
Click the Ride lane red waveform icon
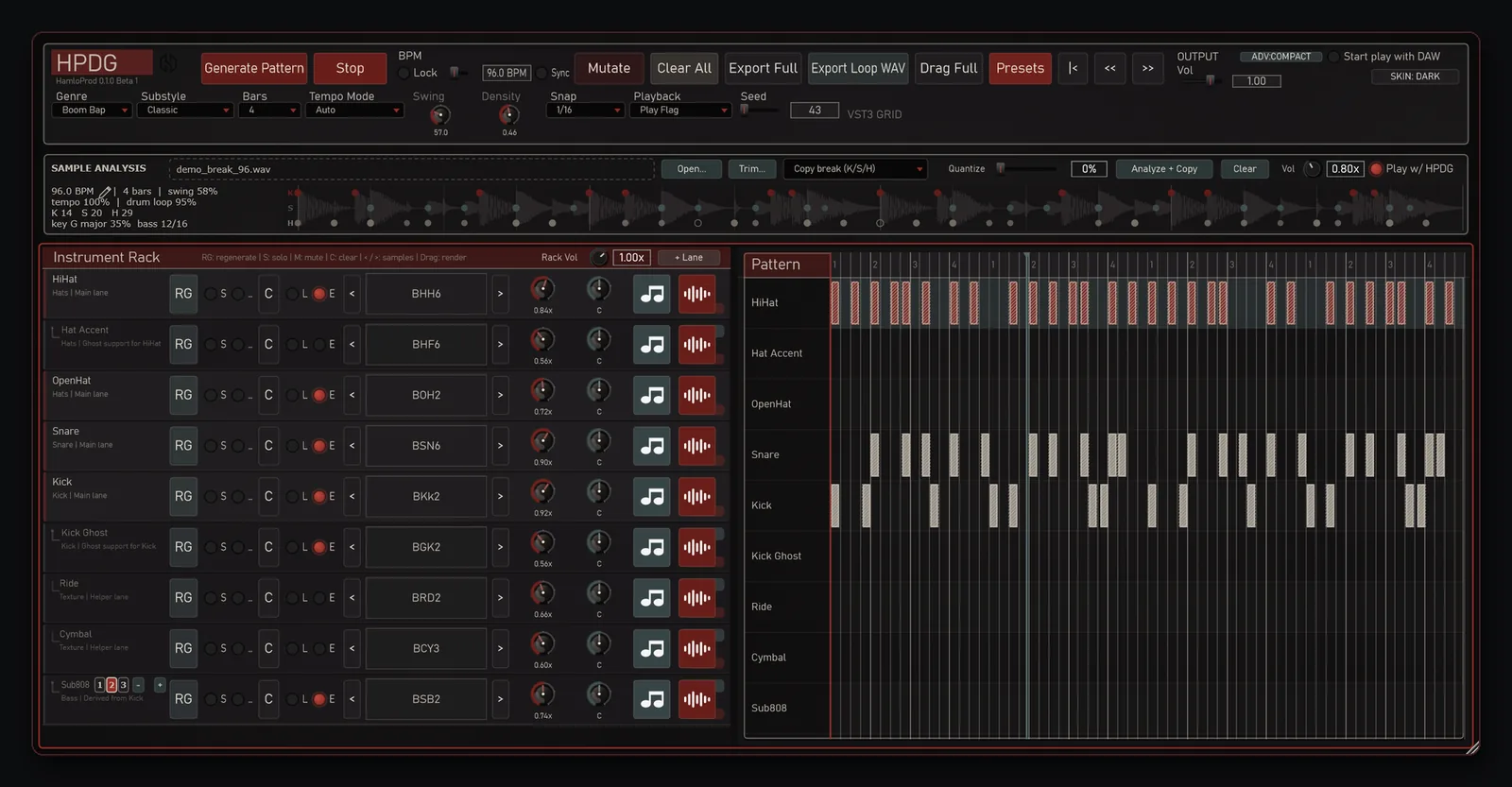coord(696,598)
